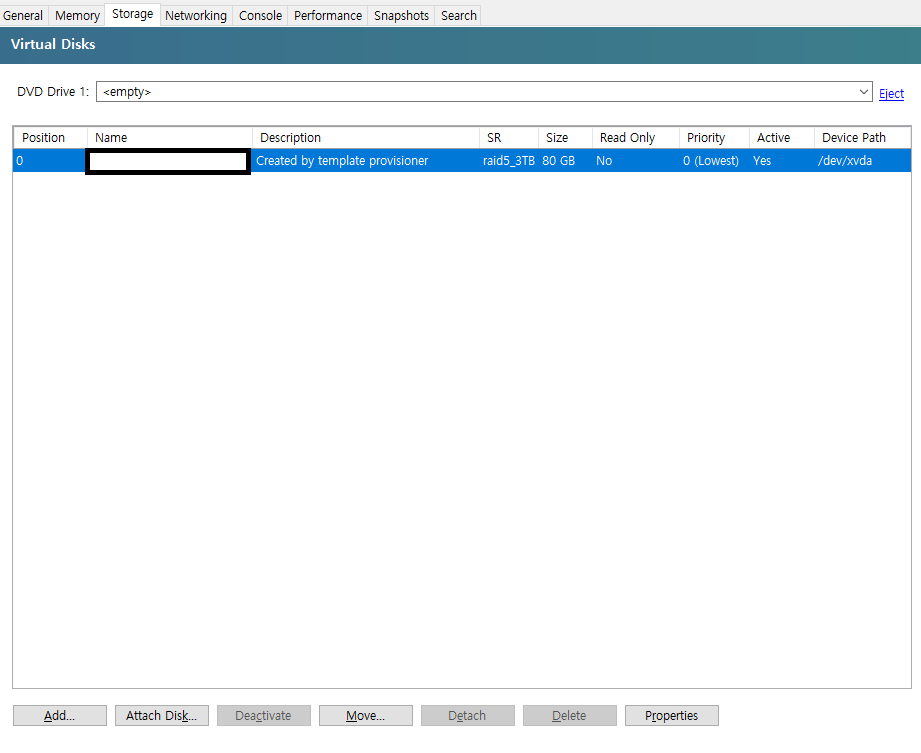The height and width of the screenshot is (753, 921).
Task: View the Performance tab
Action: (x=327, y=15)
